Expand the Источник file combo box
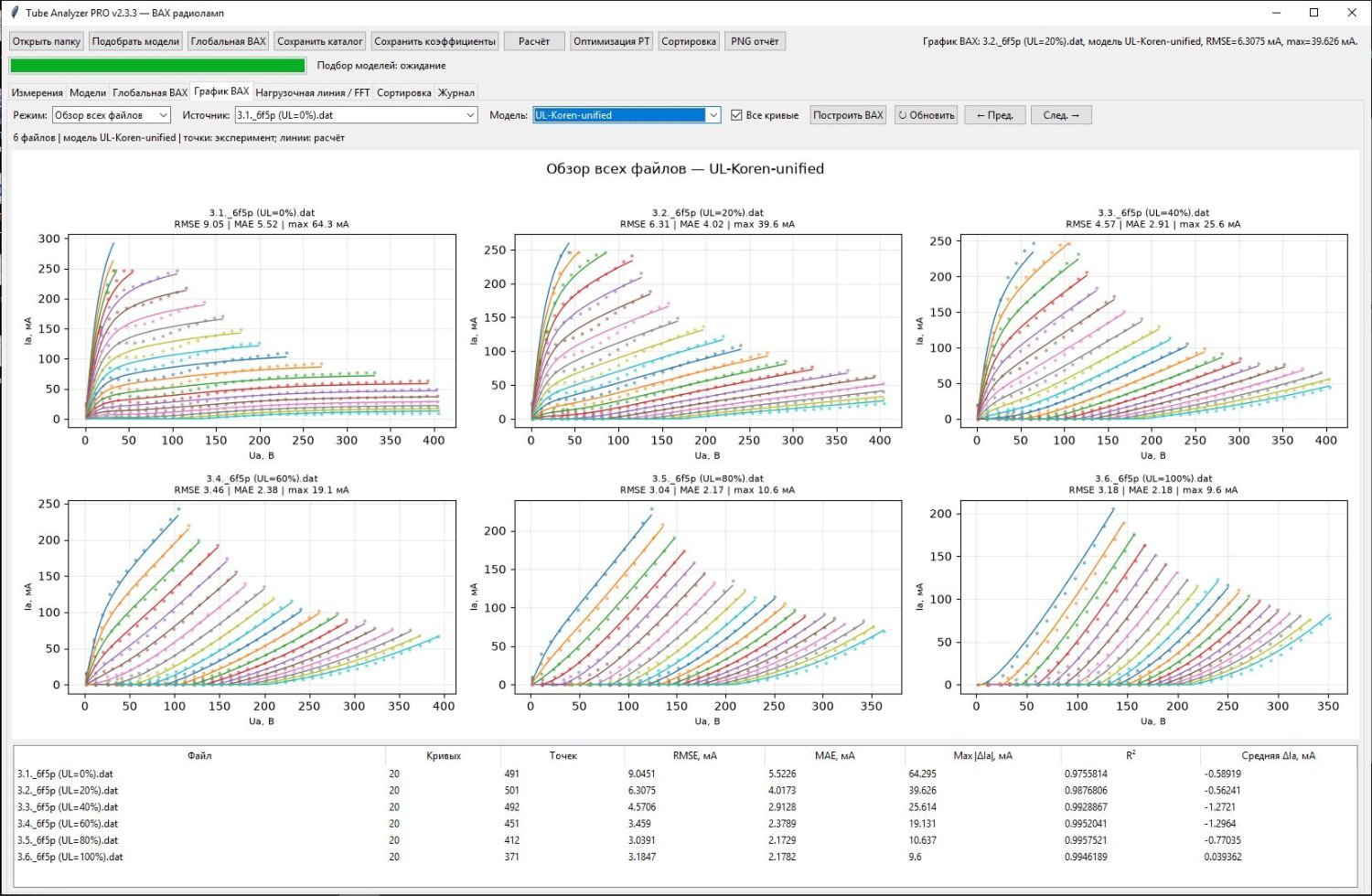 coord(356,115)
